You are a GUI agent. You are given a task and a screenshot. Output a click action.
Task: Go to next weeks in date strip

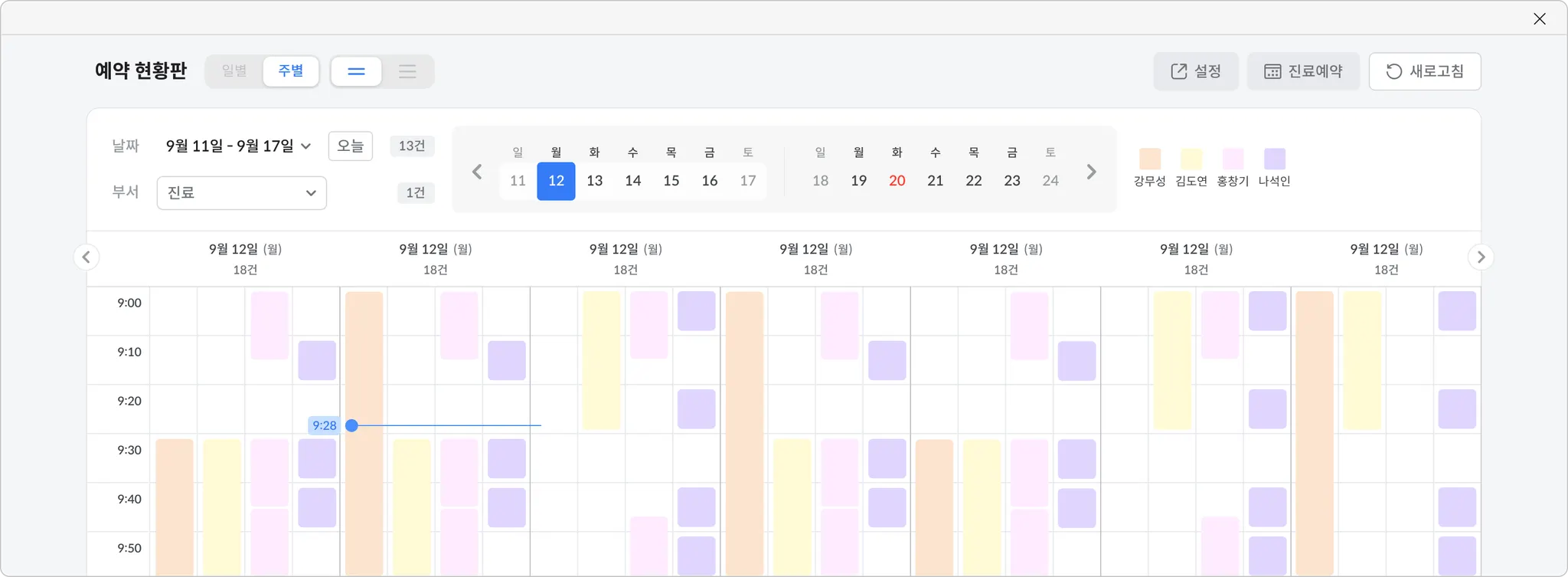(x=1091, y=172)
